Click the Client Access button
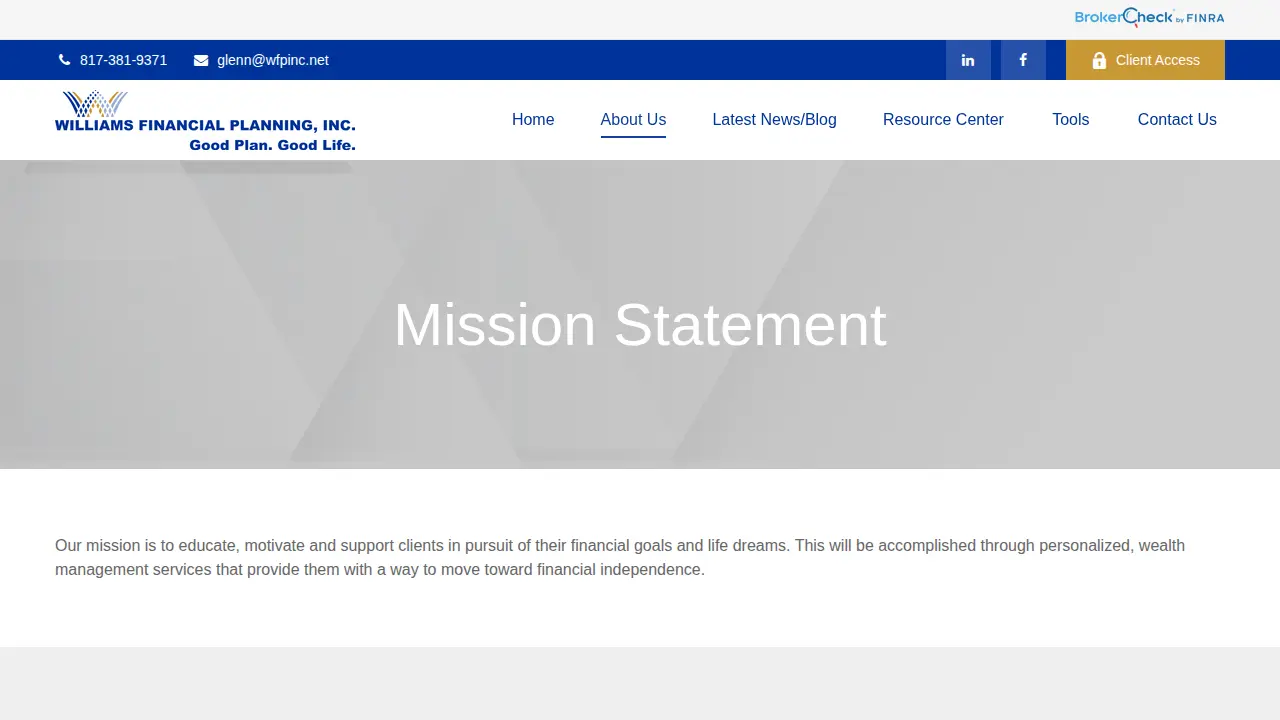Screen dimensions: 1280x720 pos(1145,60)
